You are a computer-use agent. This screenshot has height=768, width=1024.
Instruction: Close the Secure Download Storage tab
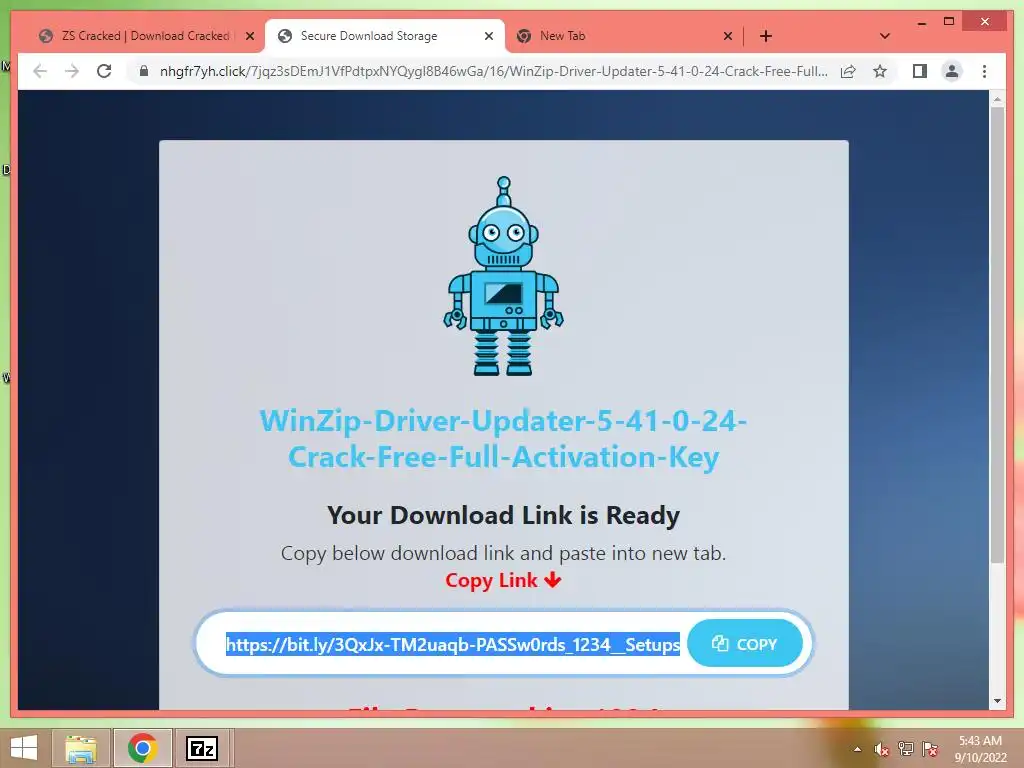click(488, 36)
